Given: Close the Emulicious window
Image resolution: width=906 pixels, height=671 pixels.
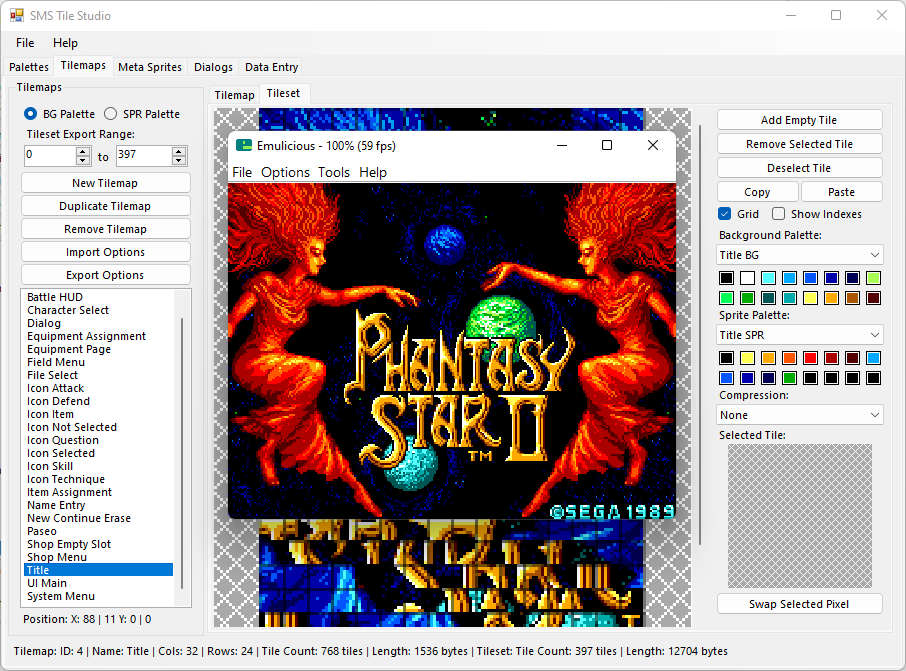Looking at the screenshot, I should (653, 145).
